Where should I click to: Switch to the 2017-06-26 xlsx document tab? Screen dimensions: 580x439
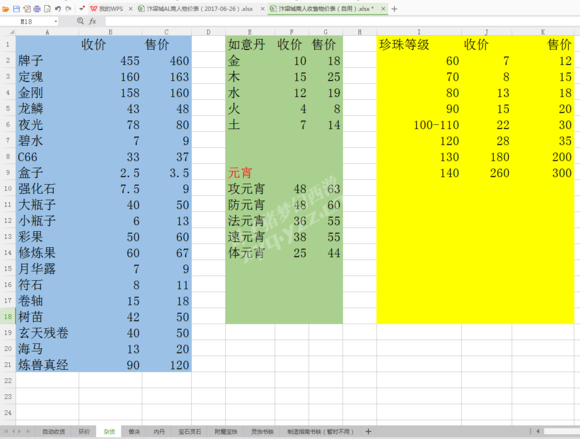click(x=196, y=9)
